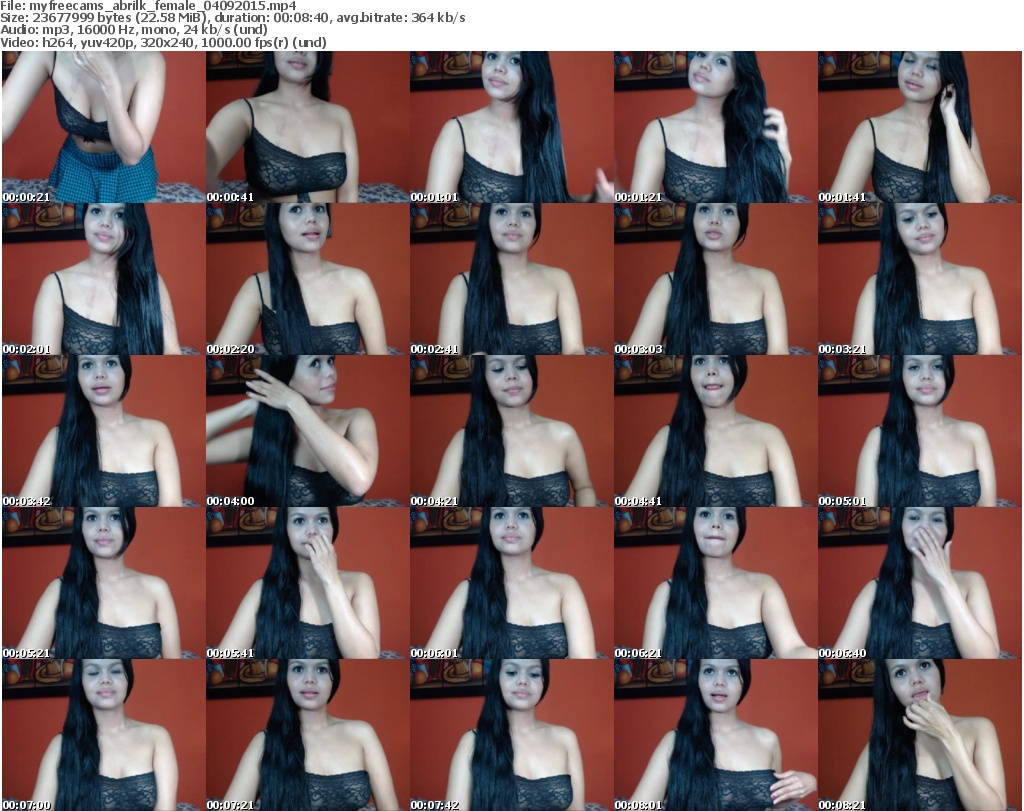Viewport: 1024px width, 811px height.
Task: Select the thumbnail timestamped 00:05:01
Action: pos(920,432)
